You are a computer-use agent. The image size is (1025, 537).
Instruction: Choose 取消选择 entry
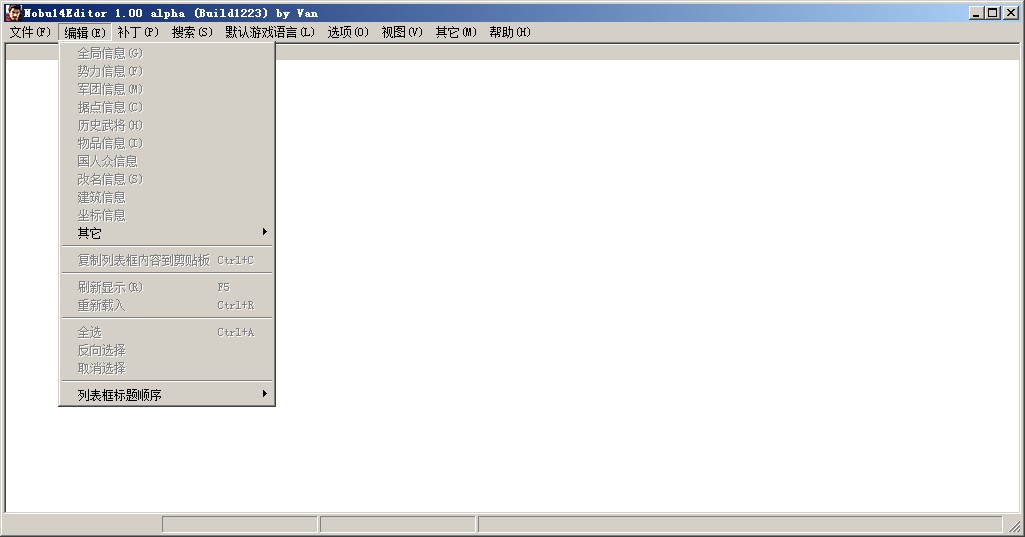(167, 368)
